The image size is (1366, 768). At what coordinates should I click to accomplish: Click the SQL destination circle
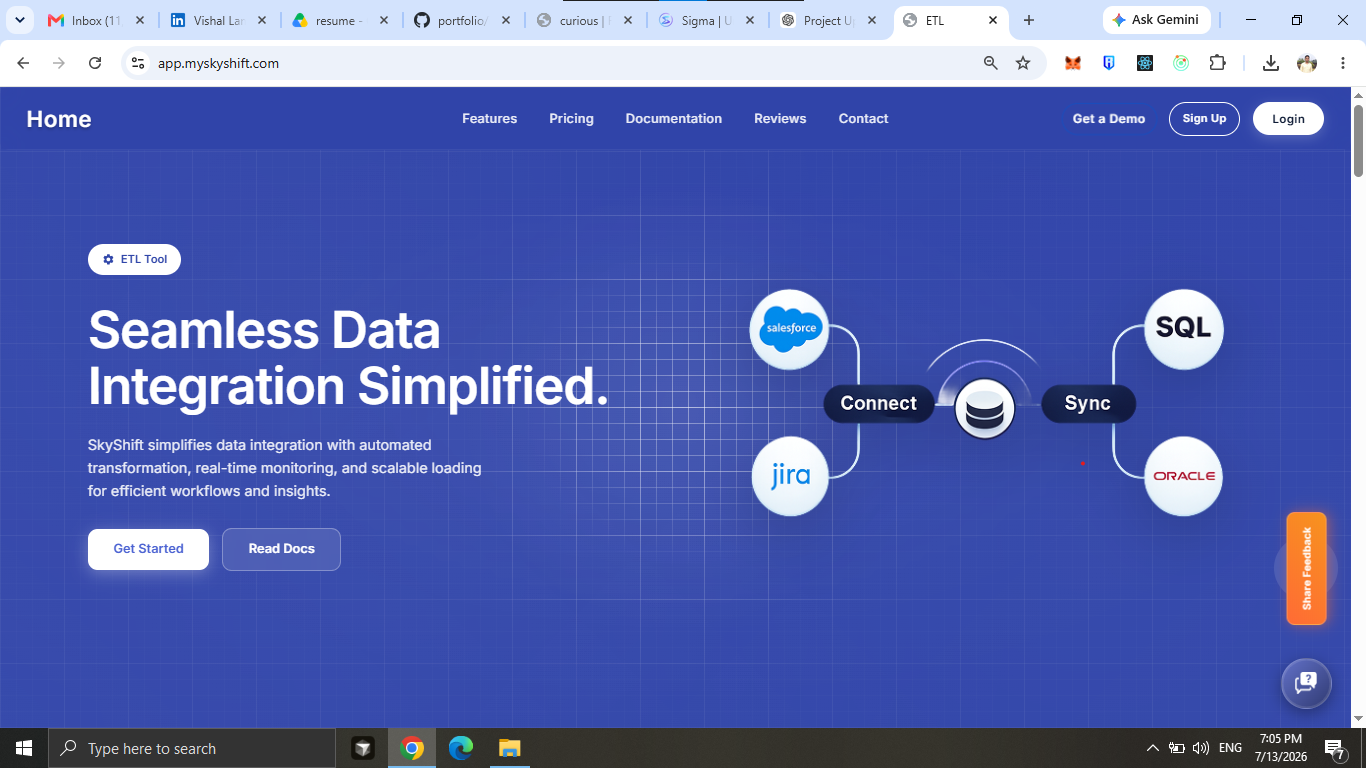click(x=1183, y=328)
